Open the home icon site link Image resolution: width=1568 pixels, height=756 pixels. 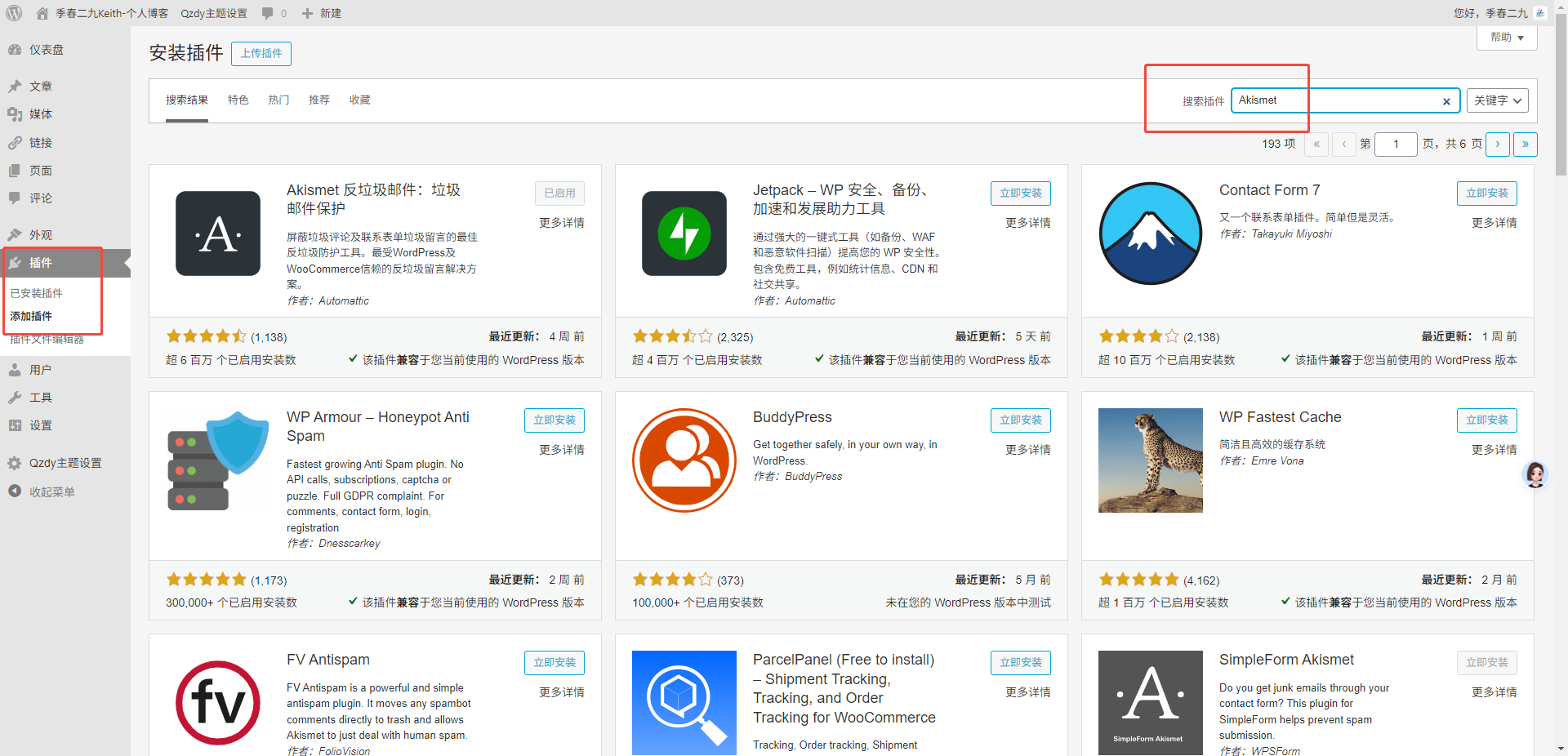point(42,13)
